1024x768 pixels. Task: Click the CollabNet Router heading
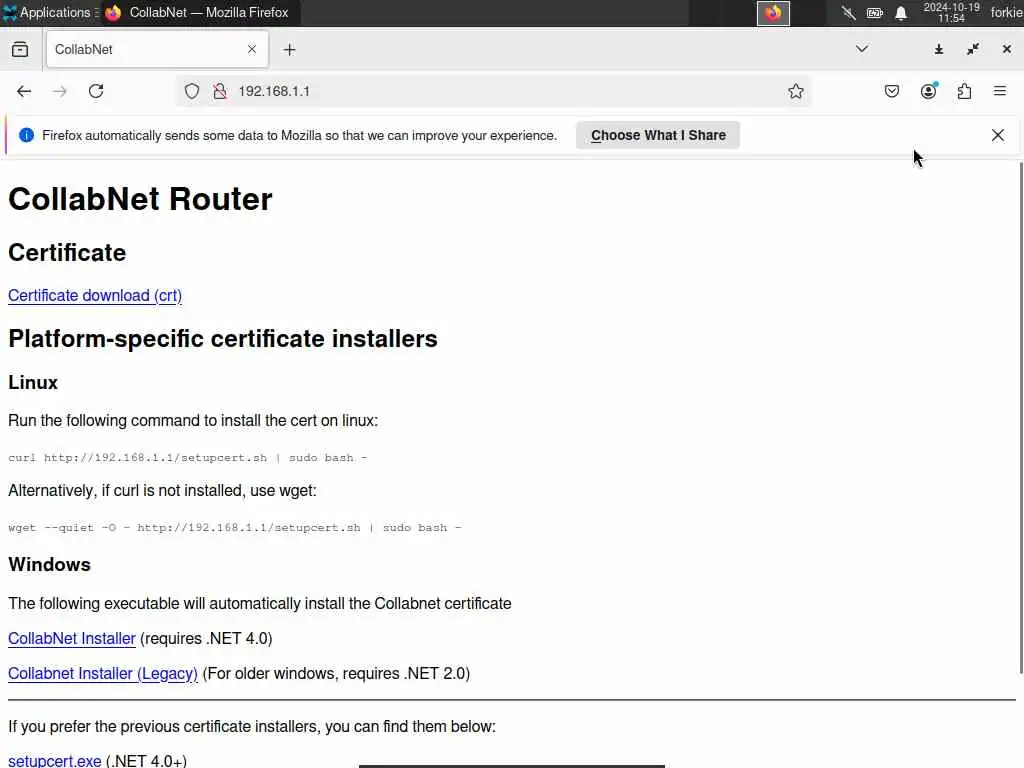click(140, 199)
